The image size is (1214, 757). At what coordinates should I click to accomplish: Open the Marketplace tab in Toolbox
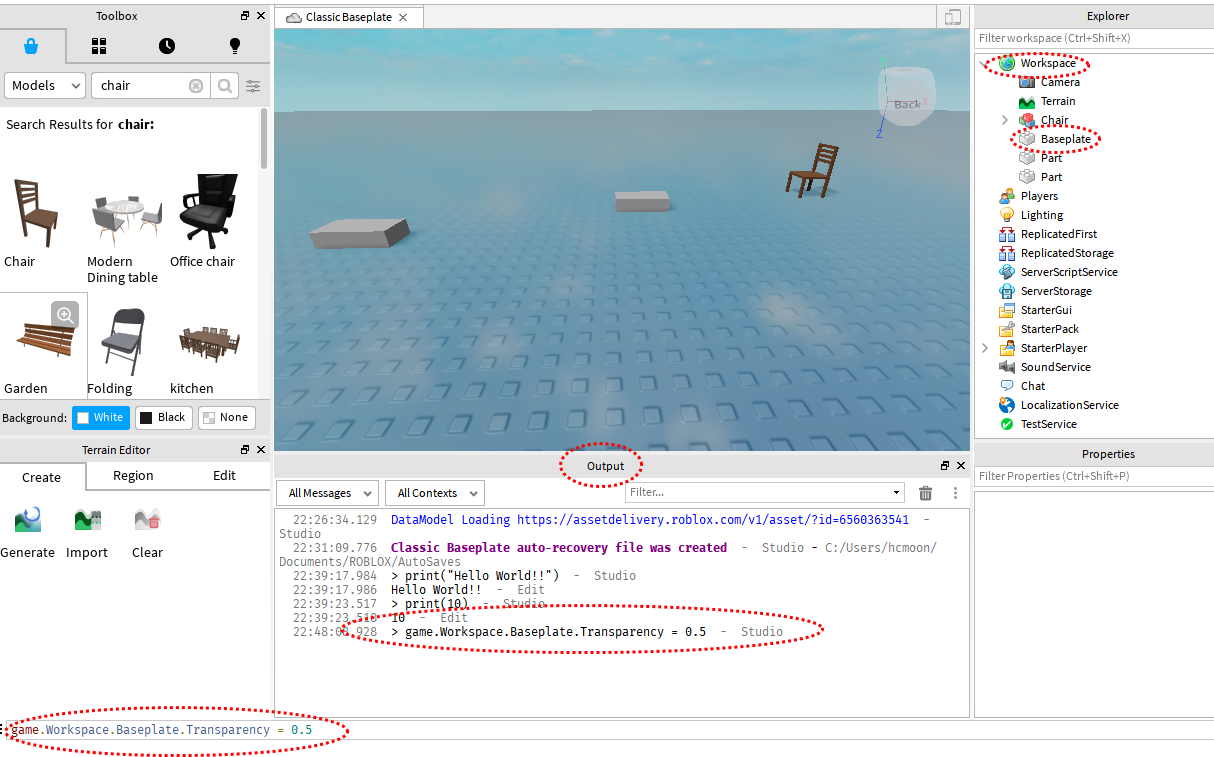coord(33,46)
